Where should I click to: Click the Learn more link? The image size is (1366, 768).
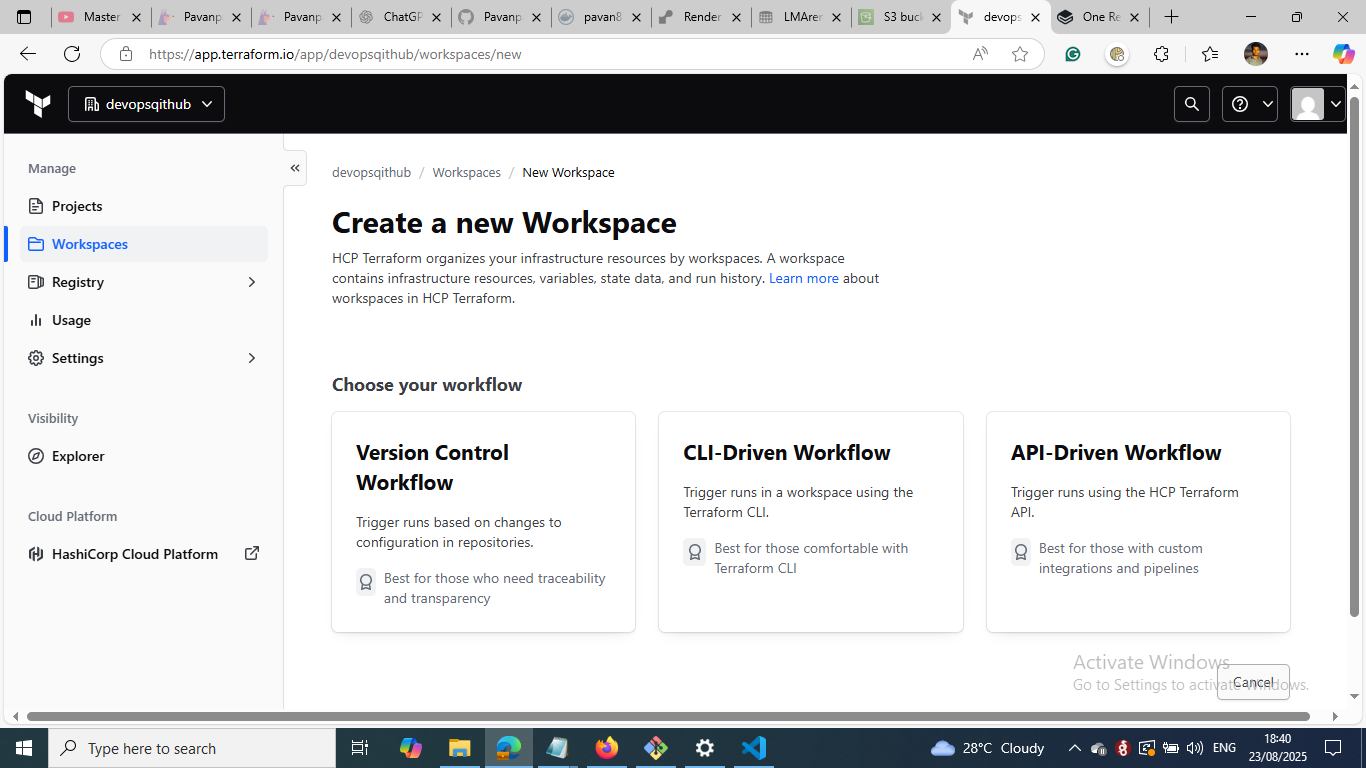coord(803,278)
